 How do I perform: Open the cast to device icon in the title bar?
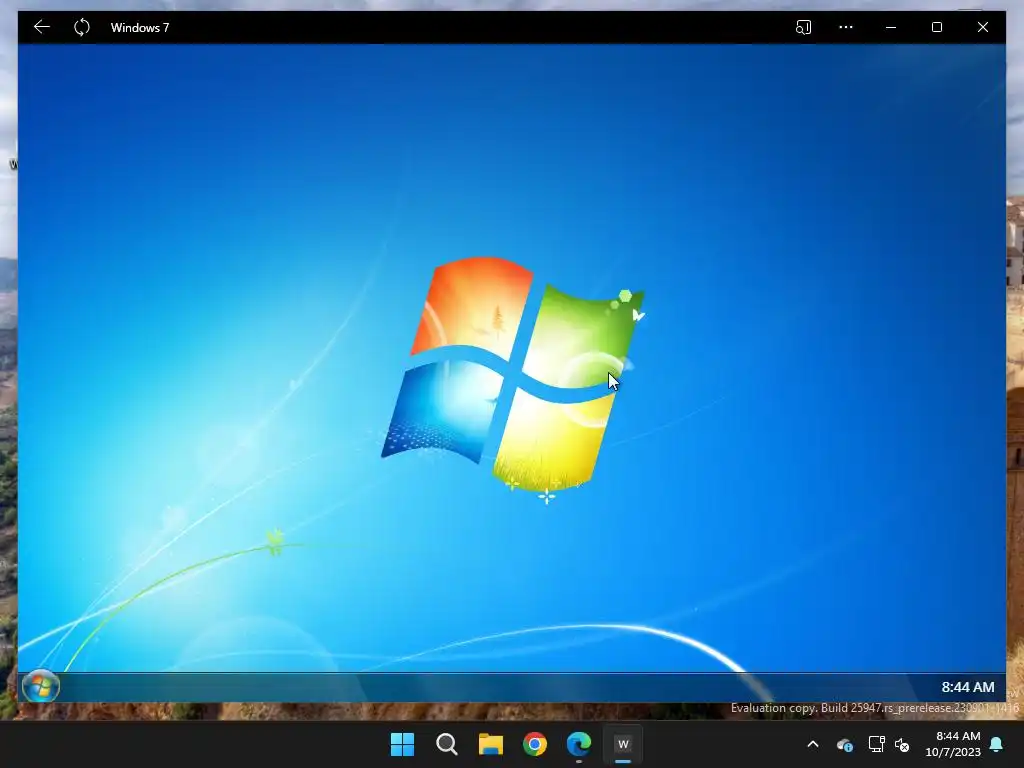[x=803, y=27]
